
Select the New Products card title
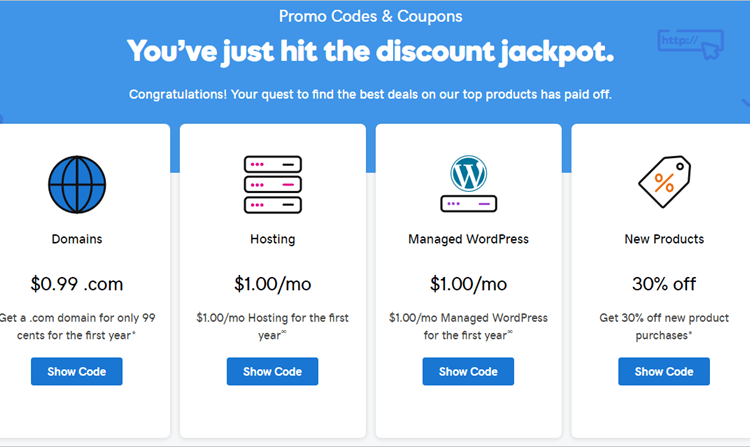[664, 239]
